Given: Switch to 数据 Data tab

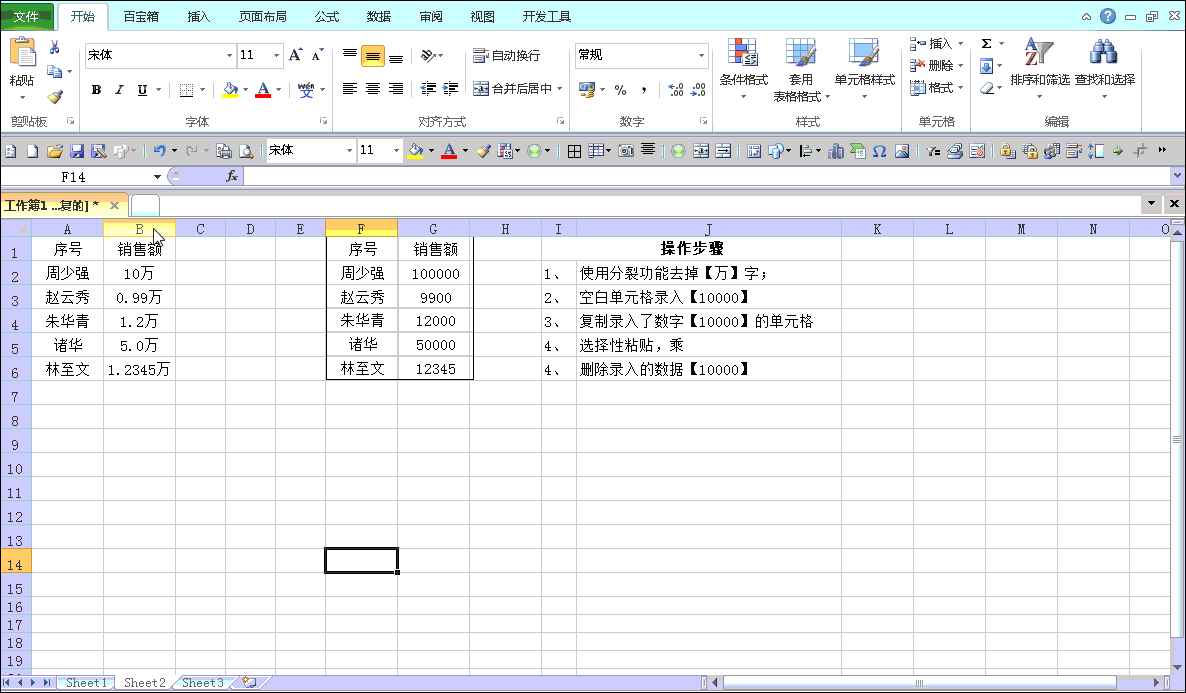Looking at the screenshot, I should coord(378,16).
